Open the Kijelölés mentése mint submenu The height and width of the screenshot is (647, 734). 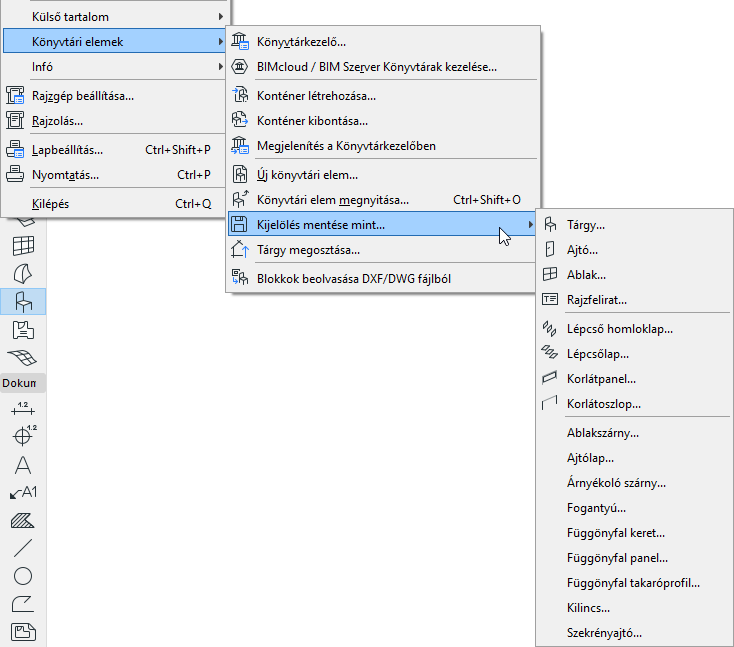click(382, 225)
